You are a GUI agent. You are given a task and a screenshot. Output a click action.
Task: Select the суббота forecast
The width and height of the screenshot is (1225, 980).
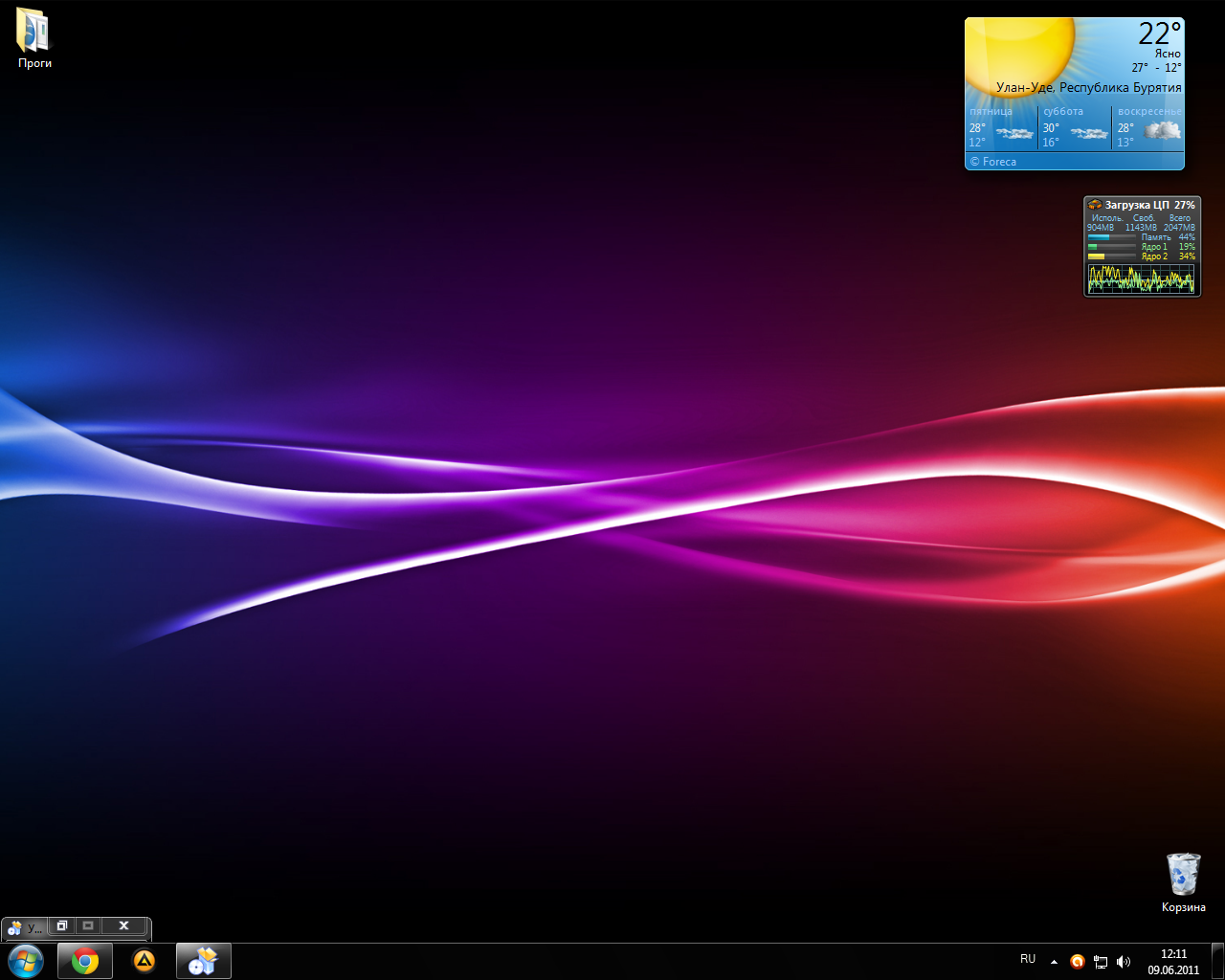[1074, 127]
